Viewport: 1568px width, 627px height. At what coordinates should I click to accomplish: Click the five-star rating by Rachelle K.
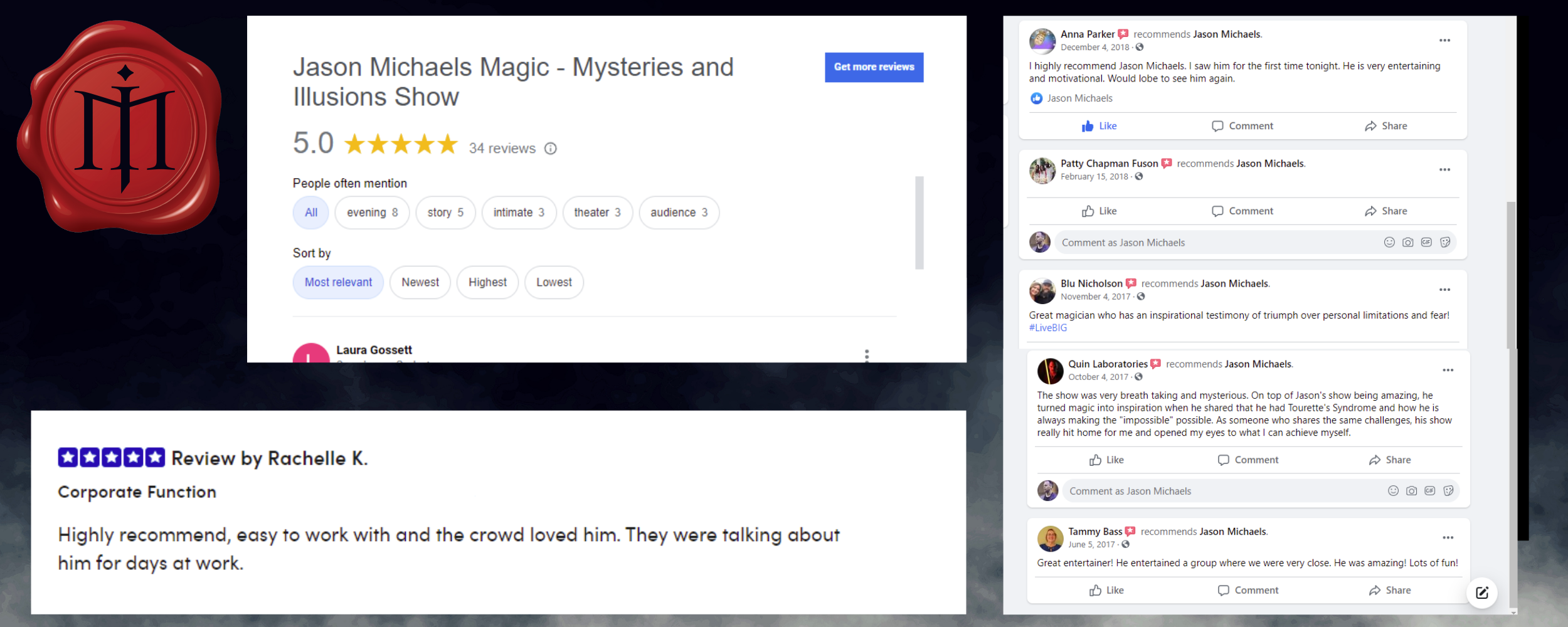coord(111,458)
